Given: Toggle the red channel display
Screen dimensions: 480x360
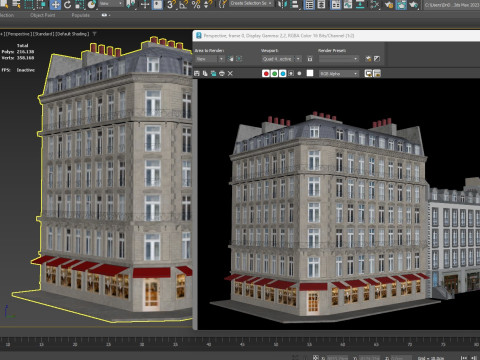Looking at the screenshot, I should (266, 73).
